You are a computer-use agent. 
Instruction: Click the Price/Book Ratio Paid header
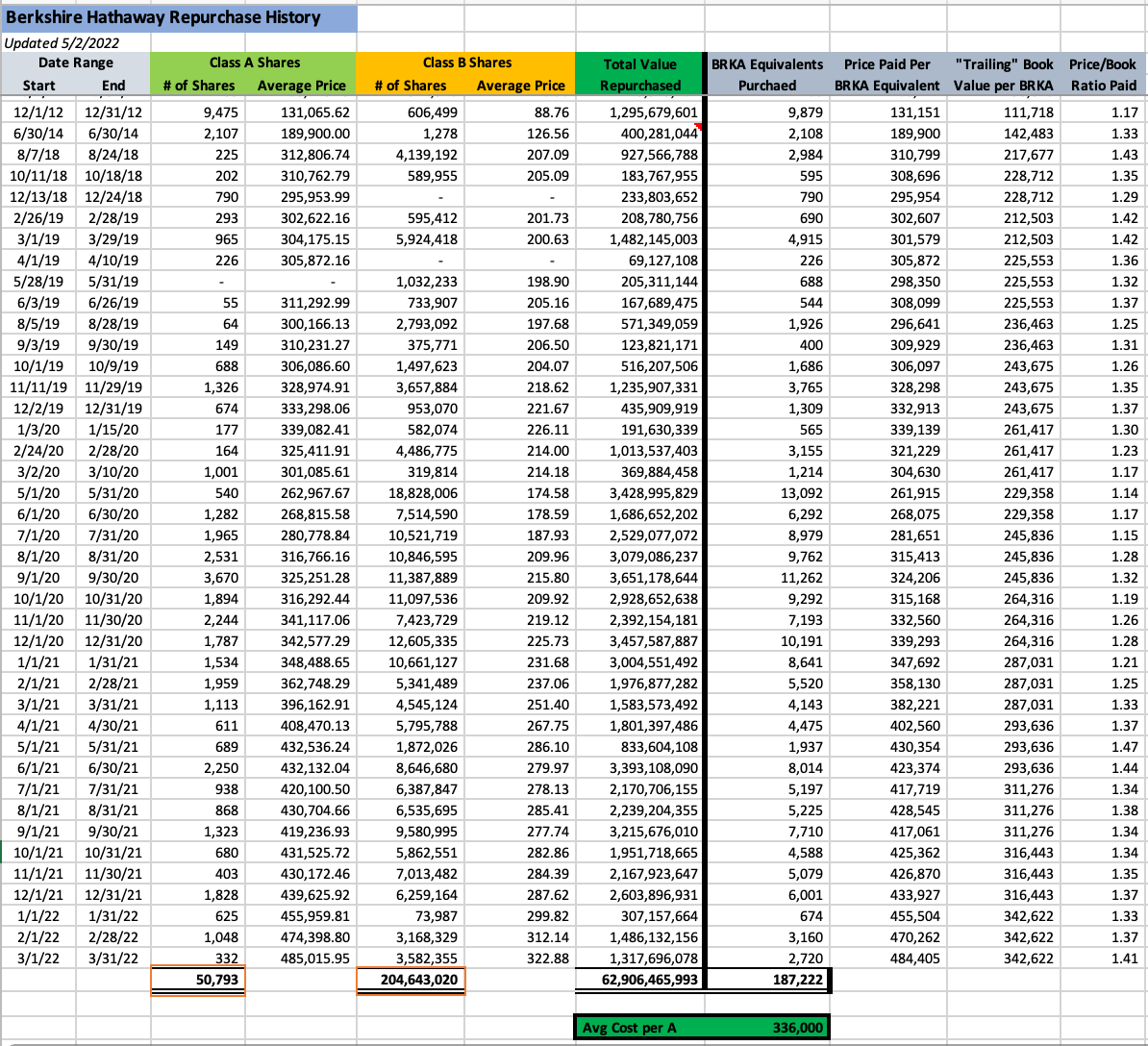click(1102, 74)
